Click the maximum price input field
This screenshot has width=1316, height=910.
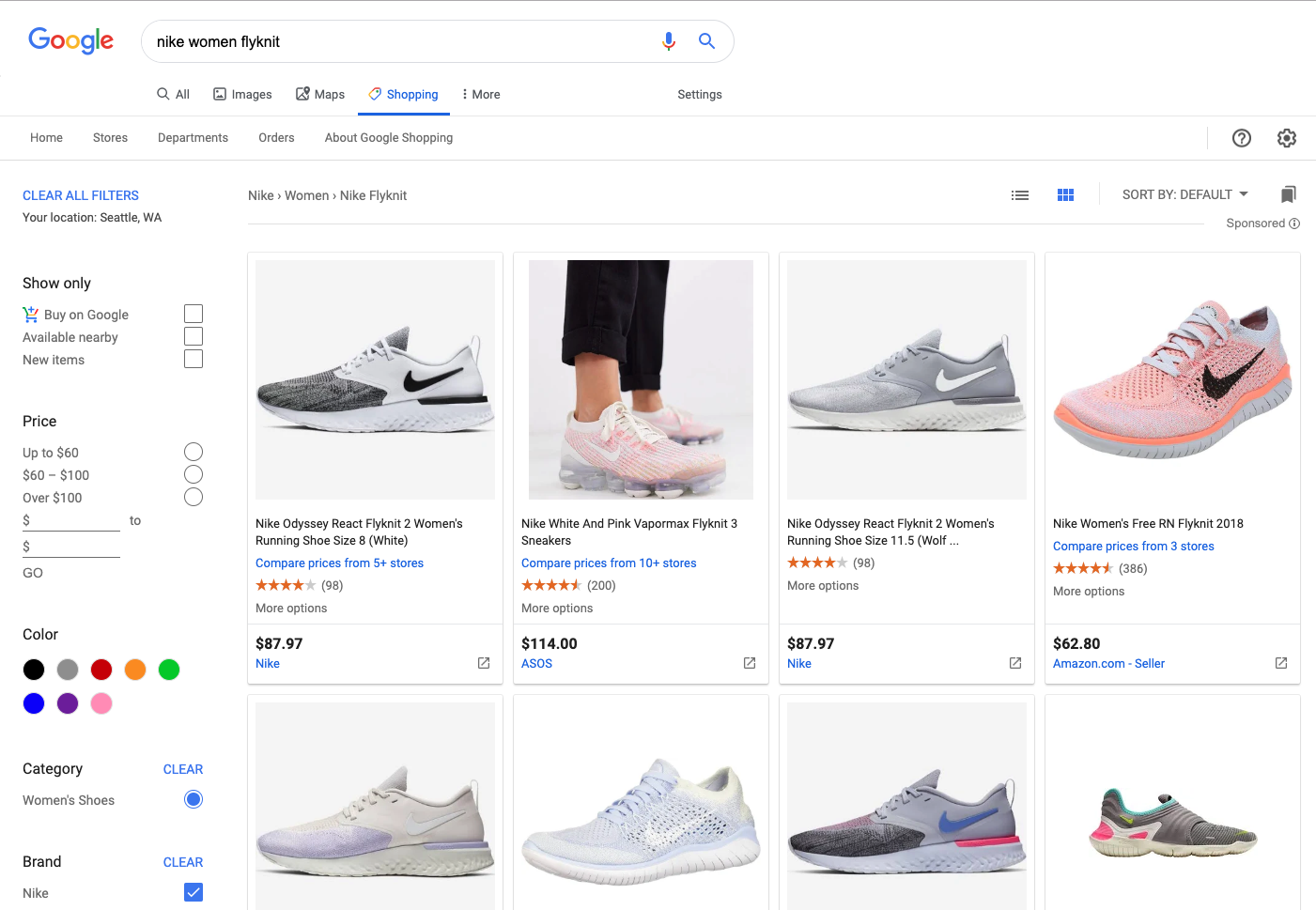[71, 547]
